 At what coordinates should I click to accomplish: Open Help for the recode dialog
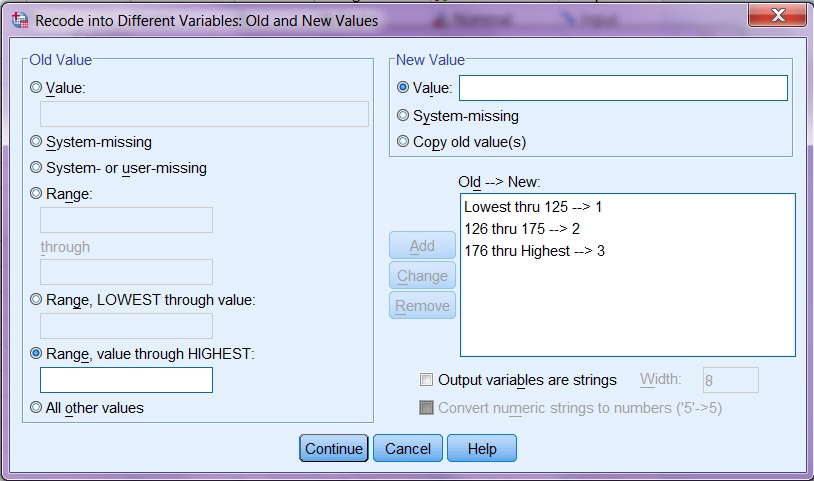tap(481, 449)
